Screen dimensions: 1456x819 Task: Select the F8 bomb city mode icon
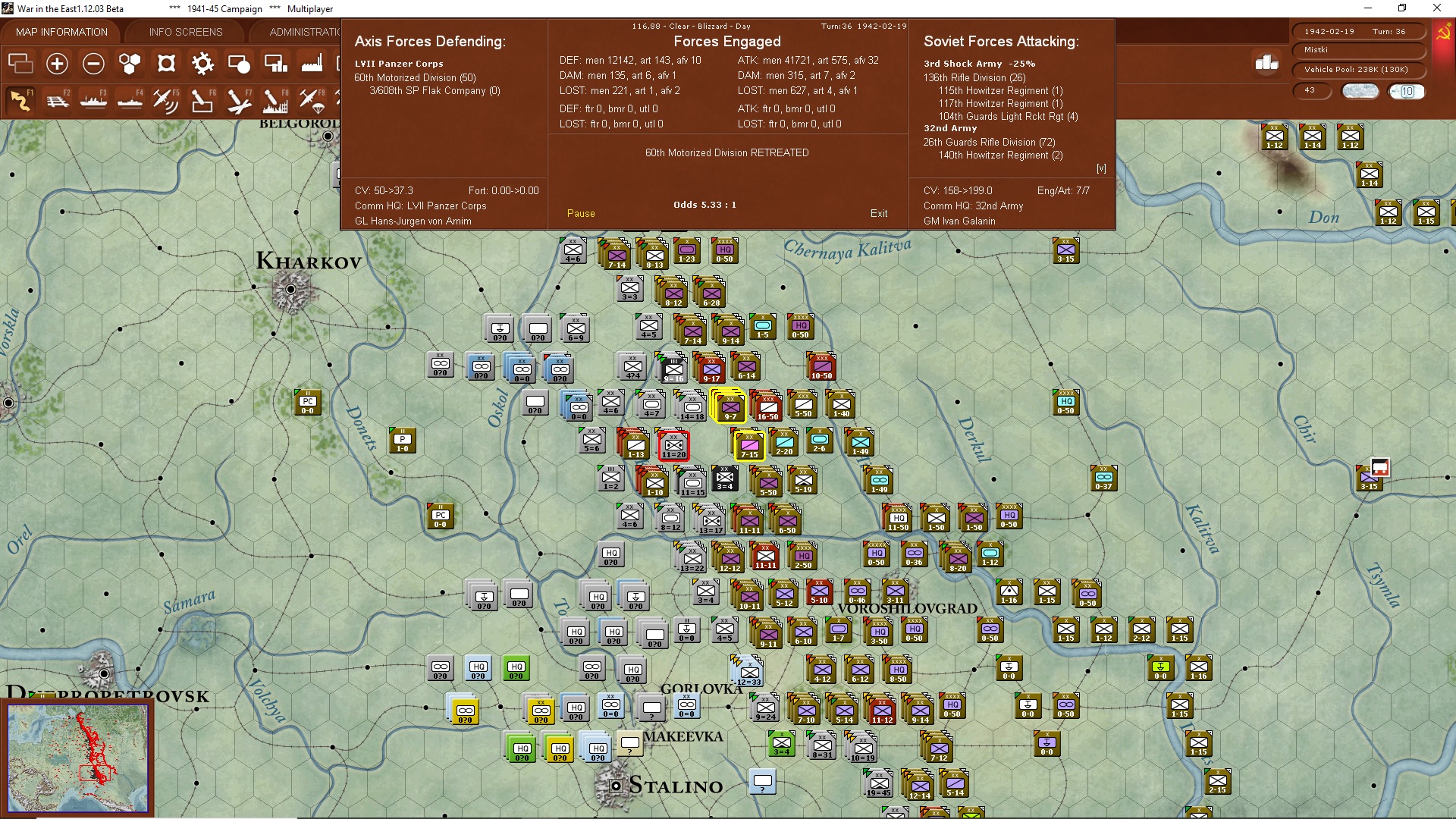pos(275,100)
